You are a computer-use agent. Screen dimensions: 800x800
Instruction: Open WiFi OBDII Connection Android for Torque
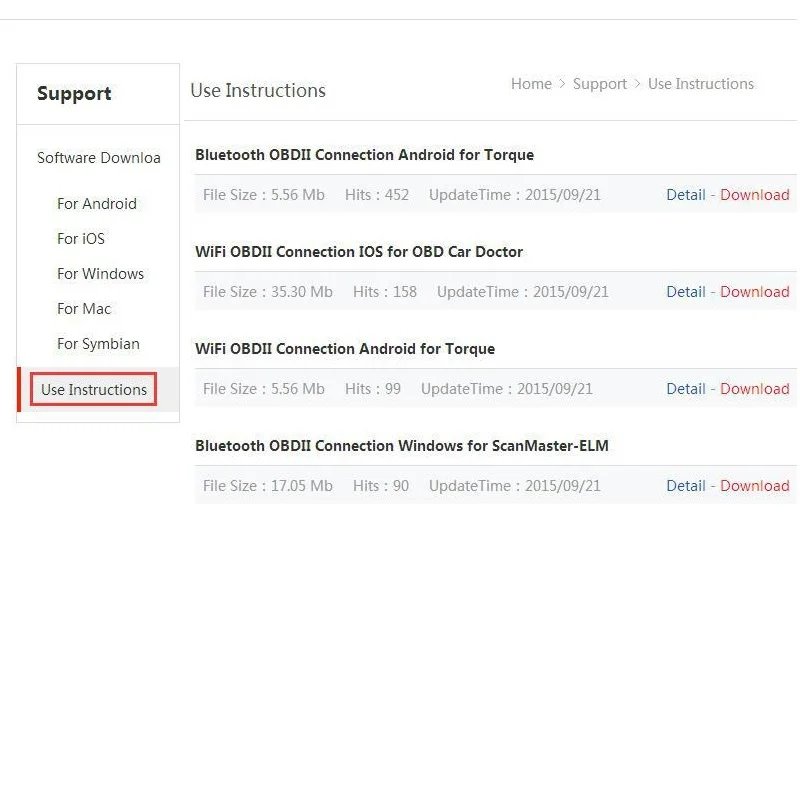point(345,348)
